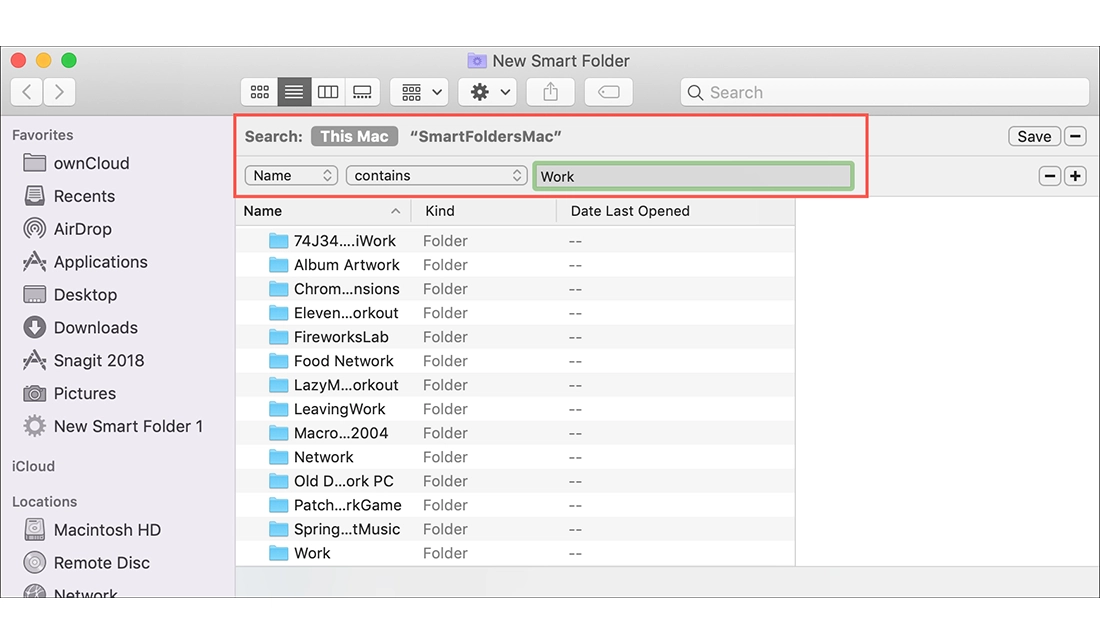Open the Action gear menu
Image resolution: width=1100 pixels, height=644 pixels.
pyautogui.click(x=487, y=91)
